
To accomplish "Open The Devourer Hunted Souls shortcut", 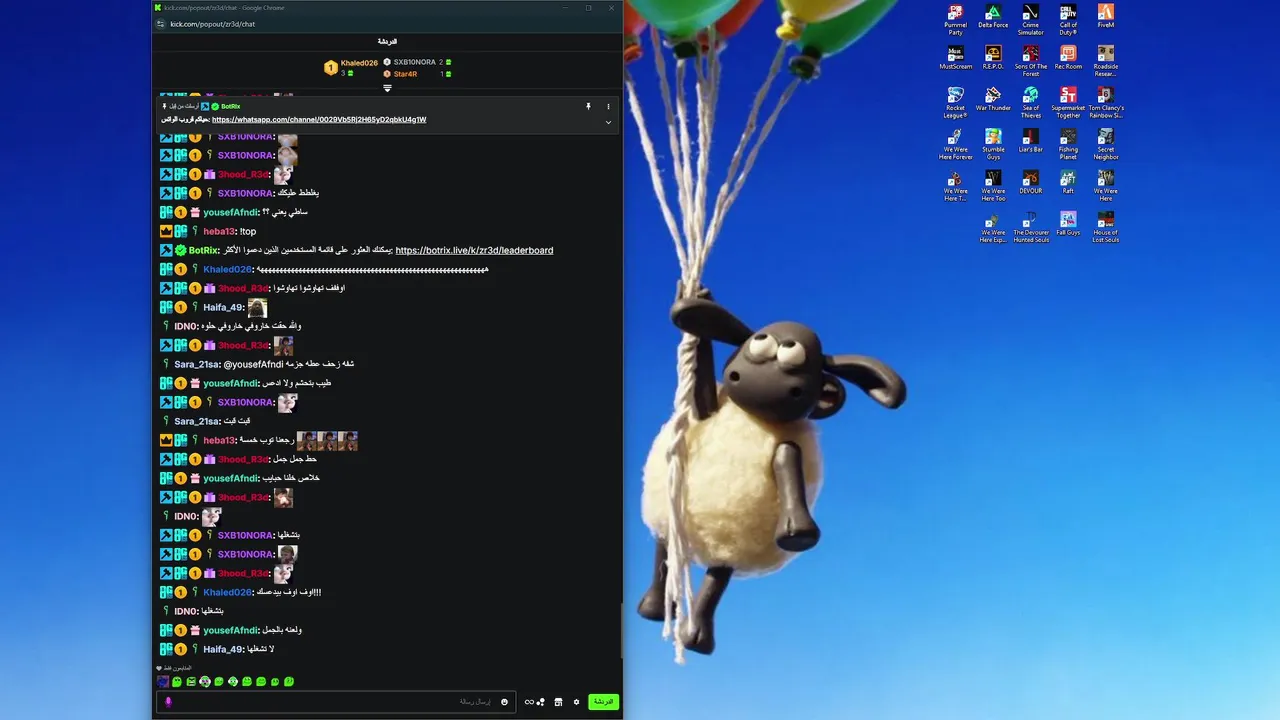I will 1030,228.
